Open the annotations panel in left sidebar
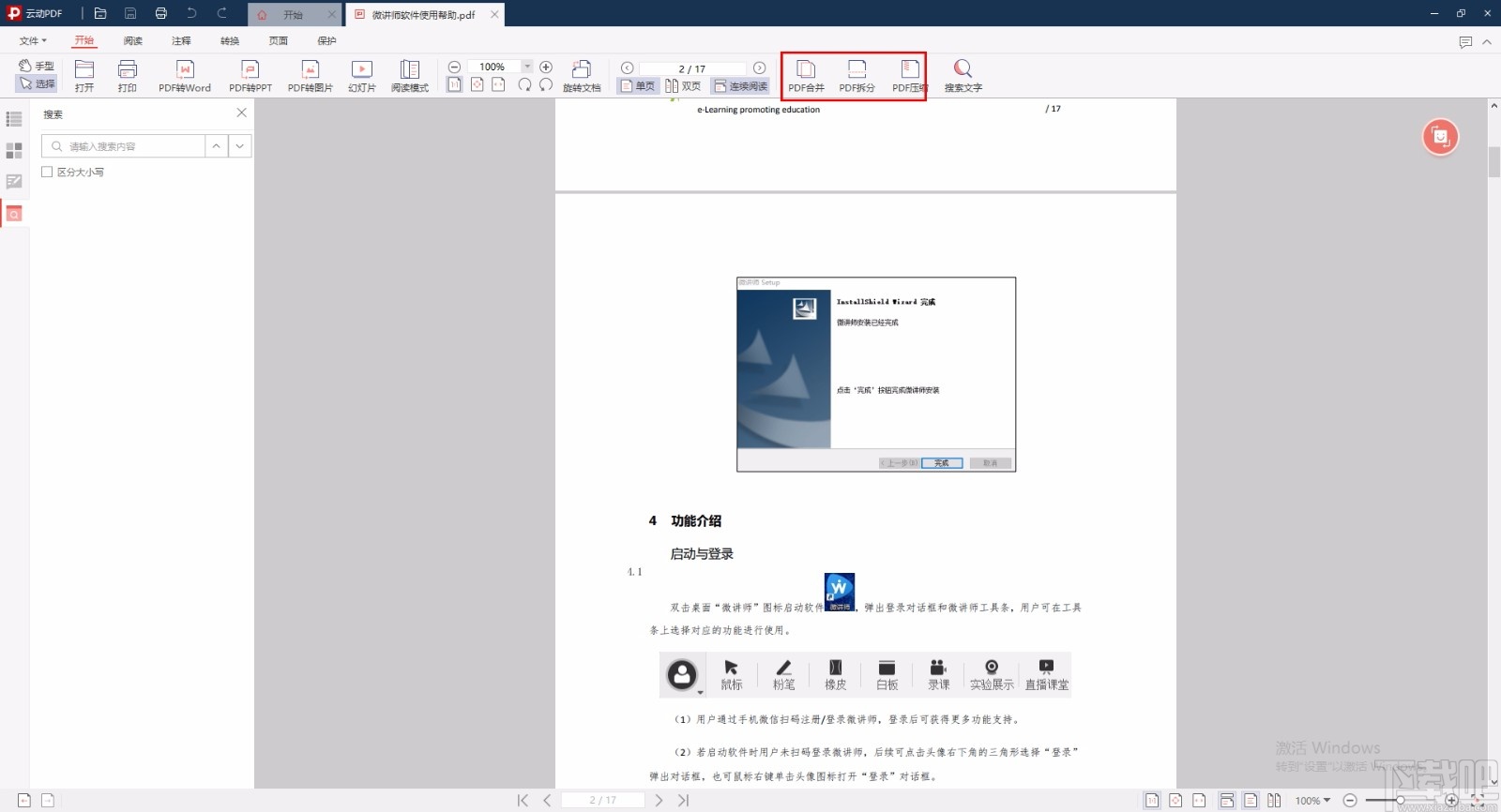Image resolution: width=1501 pixels, height=812 pixels. pyautogui.click(x=14, y=182)
